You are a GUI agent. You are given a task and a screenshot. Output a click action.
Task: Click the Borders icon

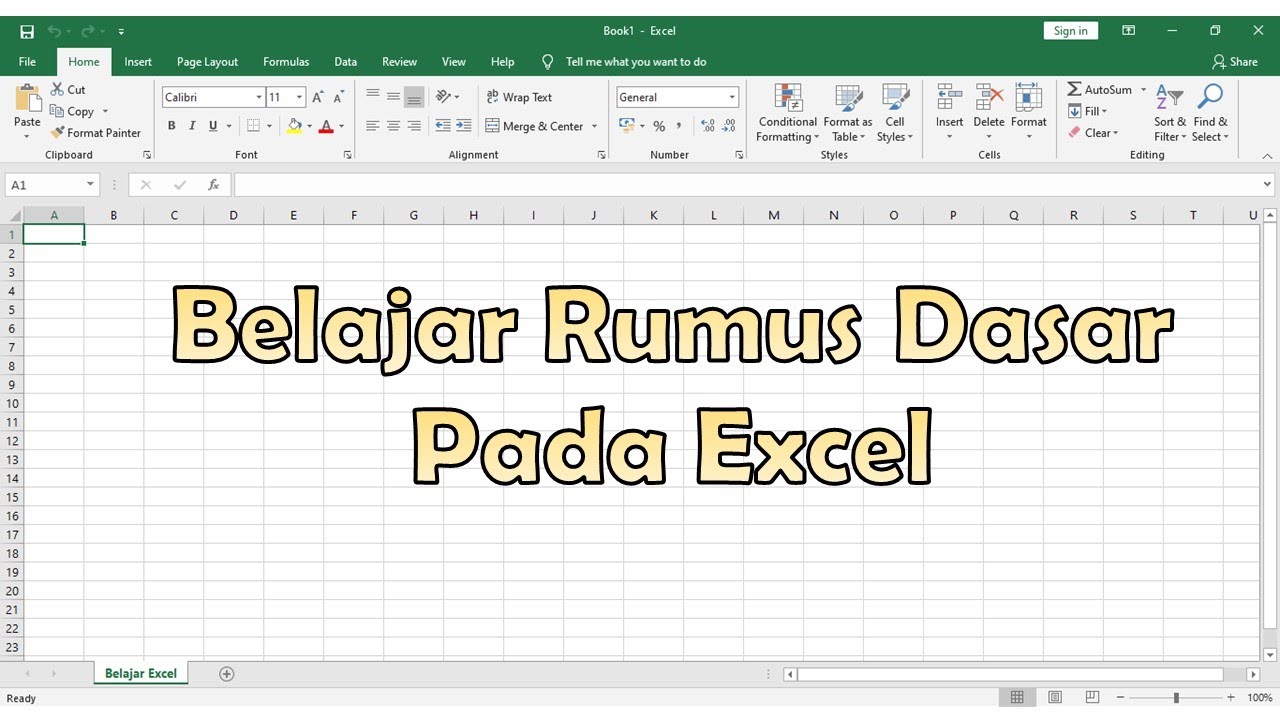pos(253,126)
